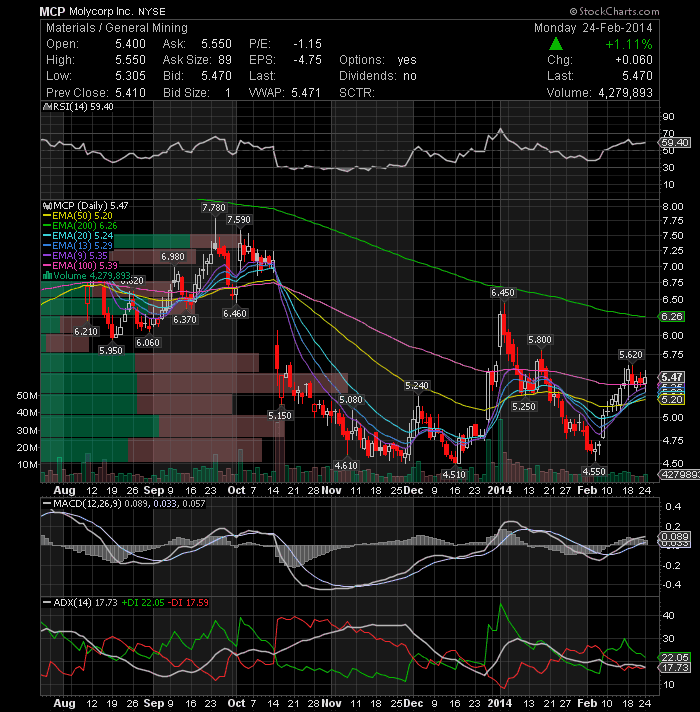
Task: Click the 5.47 last price axis tag
Action: click(672, 377)
